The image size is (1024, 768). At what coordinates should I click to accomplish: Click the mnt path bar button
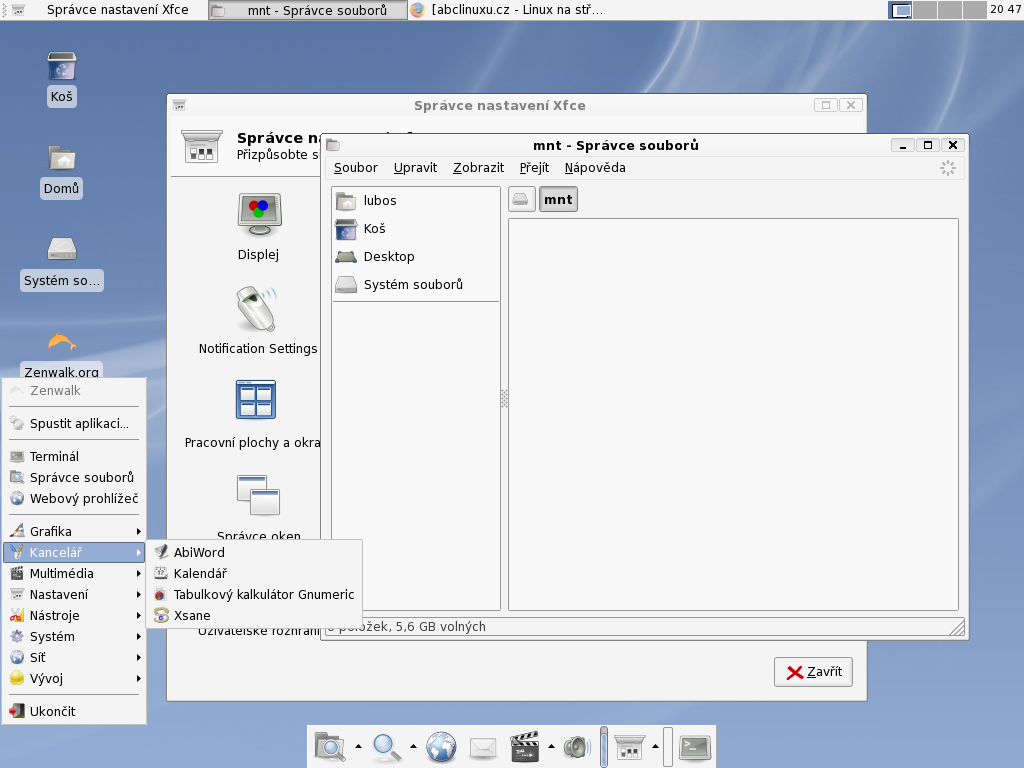[558, 199]
